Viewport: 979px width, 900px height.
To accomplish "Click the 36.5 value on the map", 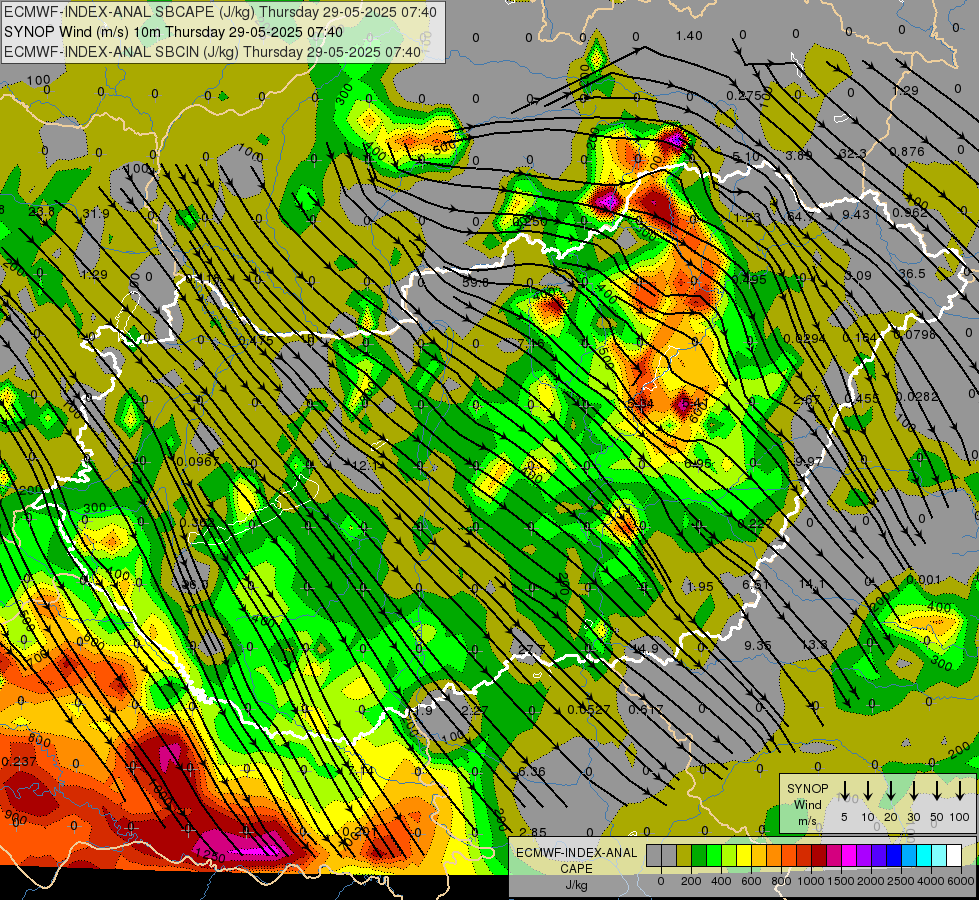I will click(912, 274).
